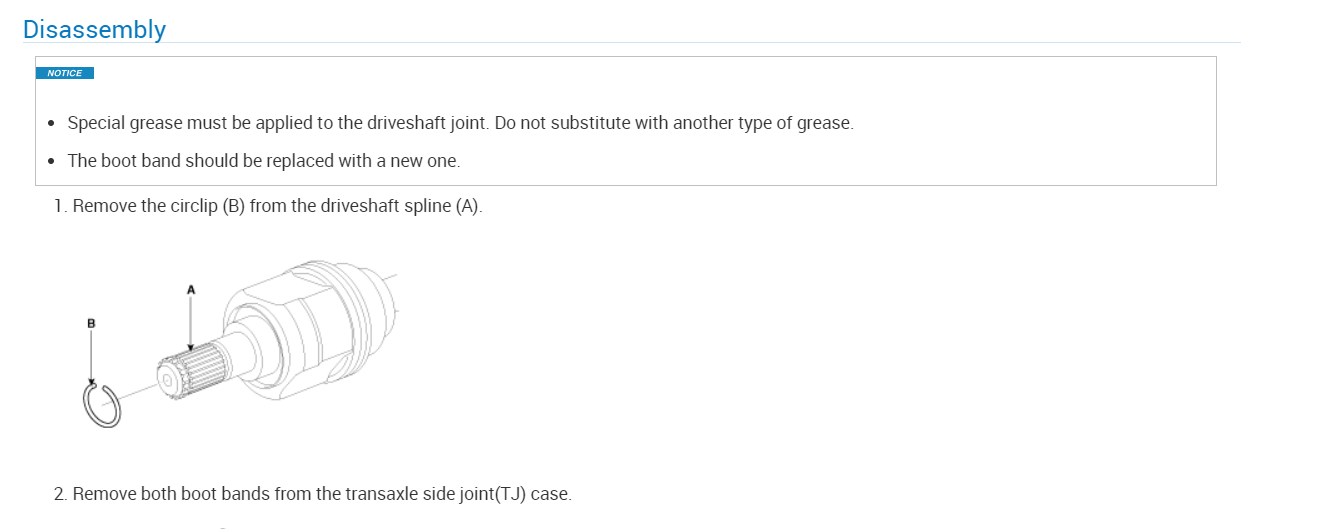
Task: Click the special grease notice sentence
Action: 460,123
